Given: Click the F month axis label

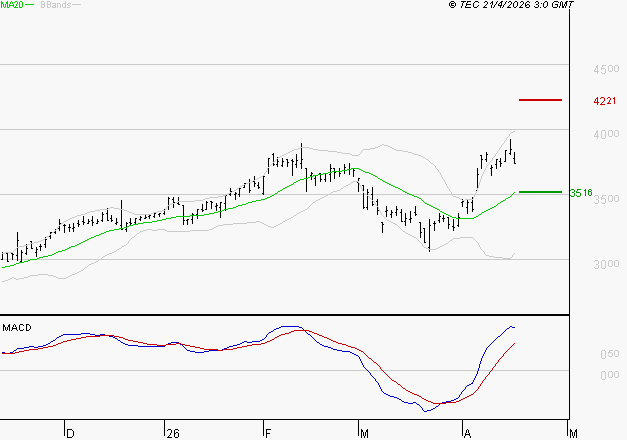Looking at the screenshot, I should 268,434.
